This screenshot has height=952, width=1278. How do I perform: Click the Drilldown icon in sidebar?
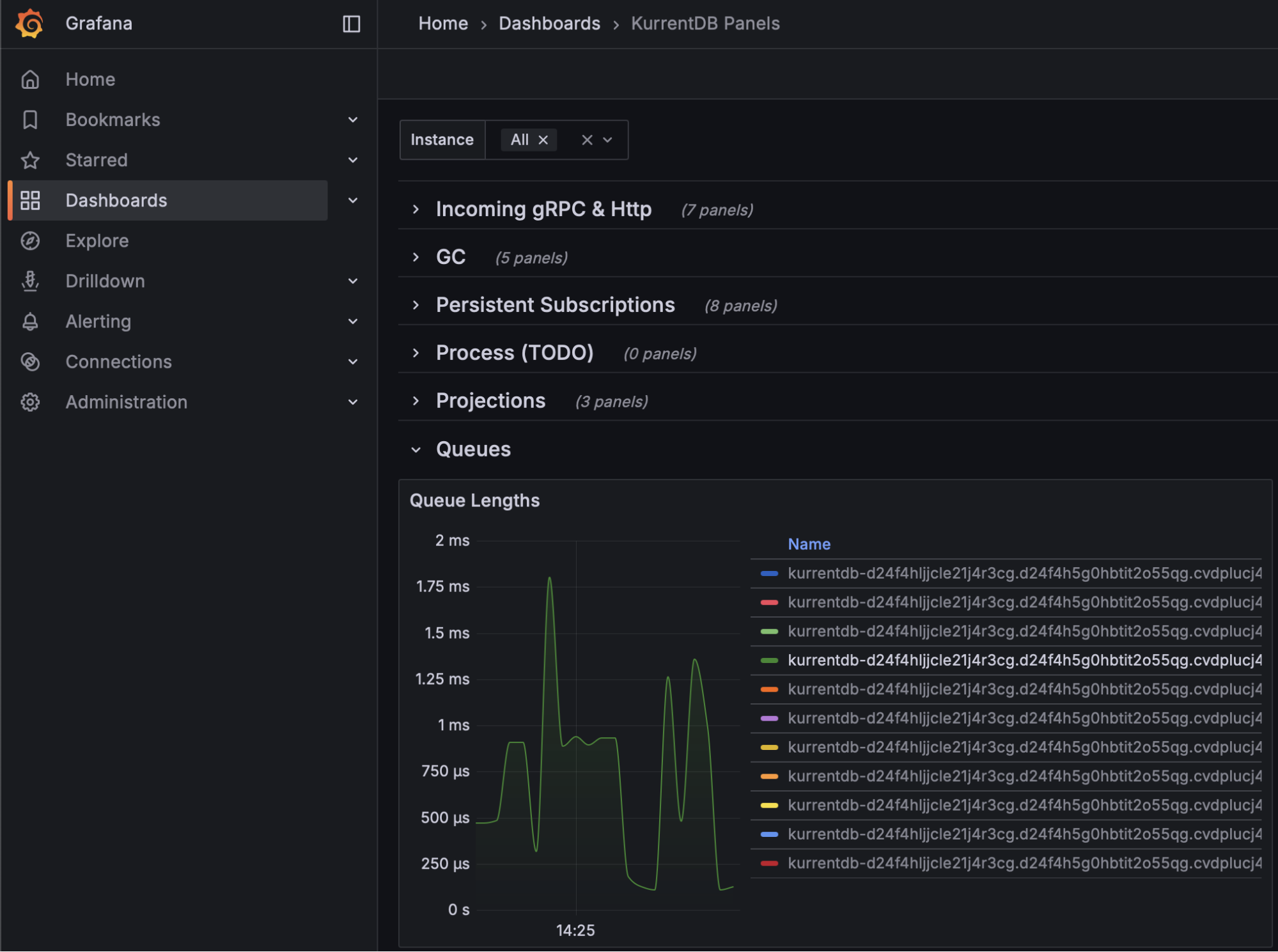pos(30,281)
